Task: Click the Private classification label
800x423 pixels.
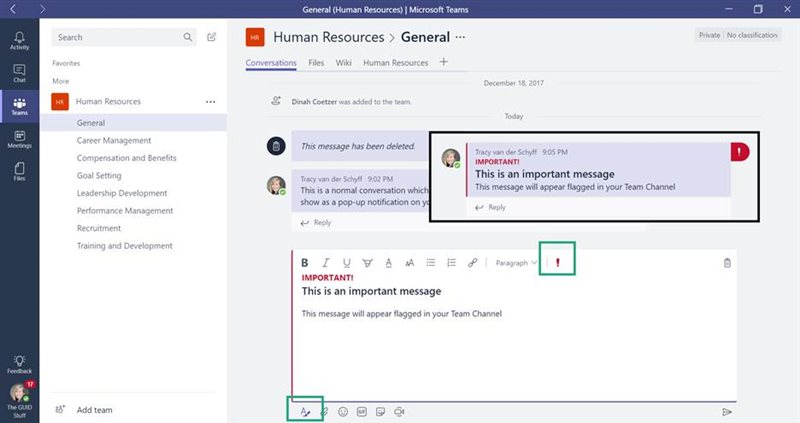Action: click(709, 35)
